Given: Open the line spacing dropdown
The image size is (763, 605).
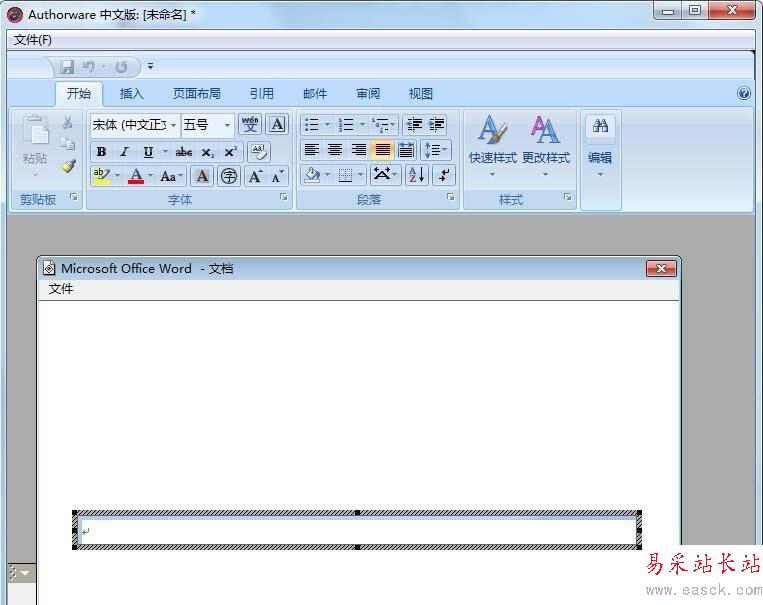Looking at the screenshot, I should tap(436, 150).
